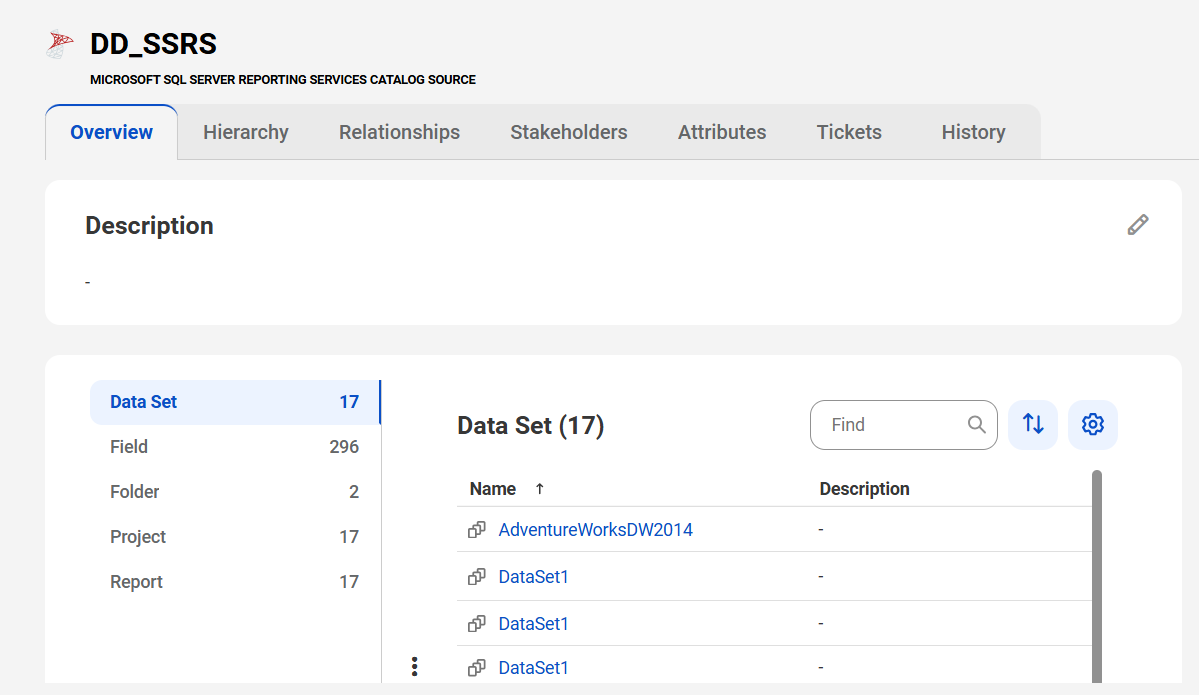
Task: Select the Report category
Action: click(x=235, y=582)
